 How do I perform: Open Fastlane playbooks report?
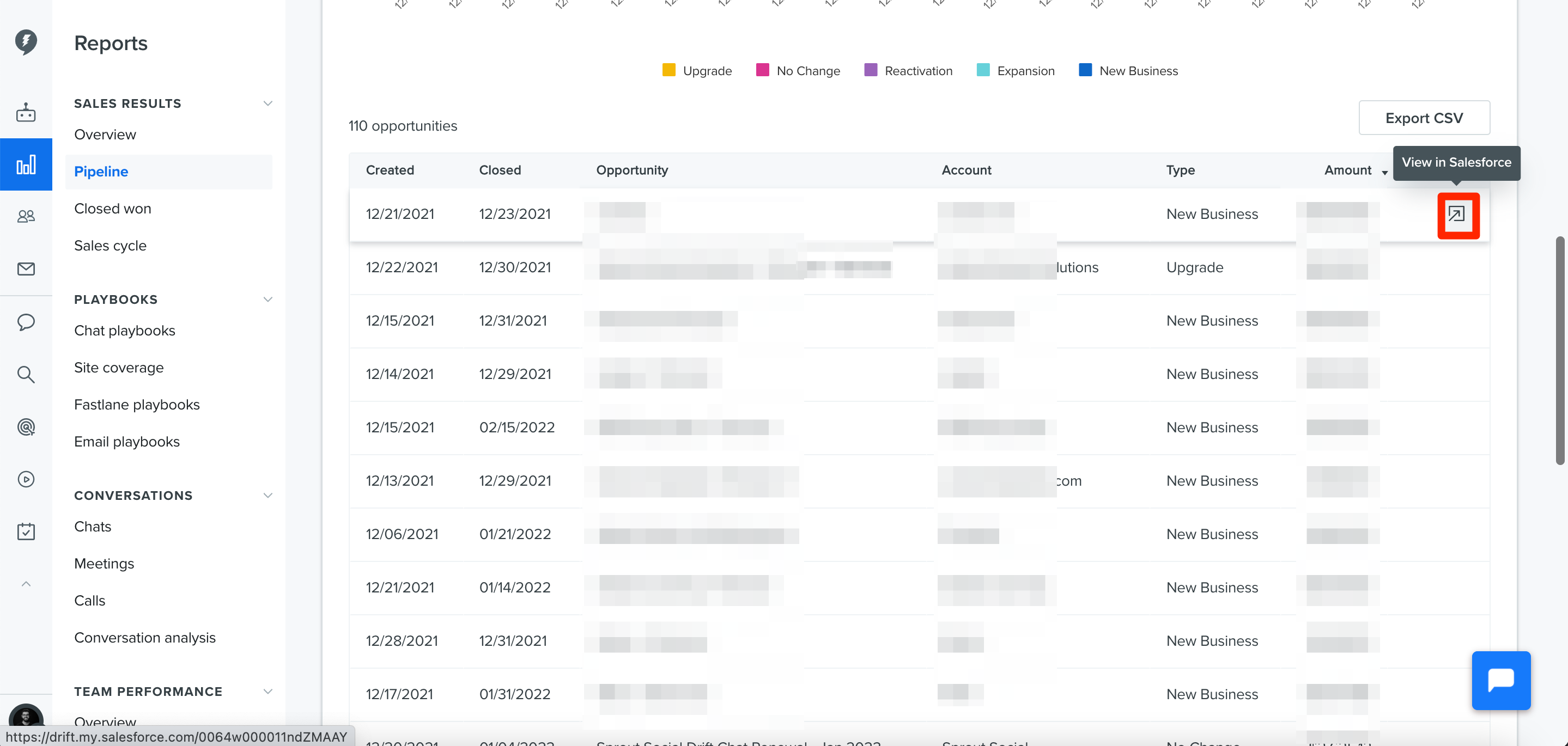coord(136,405)
